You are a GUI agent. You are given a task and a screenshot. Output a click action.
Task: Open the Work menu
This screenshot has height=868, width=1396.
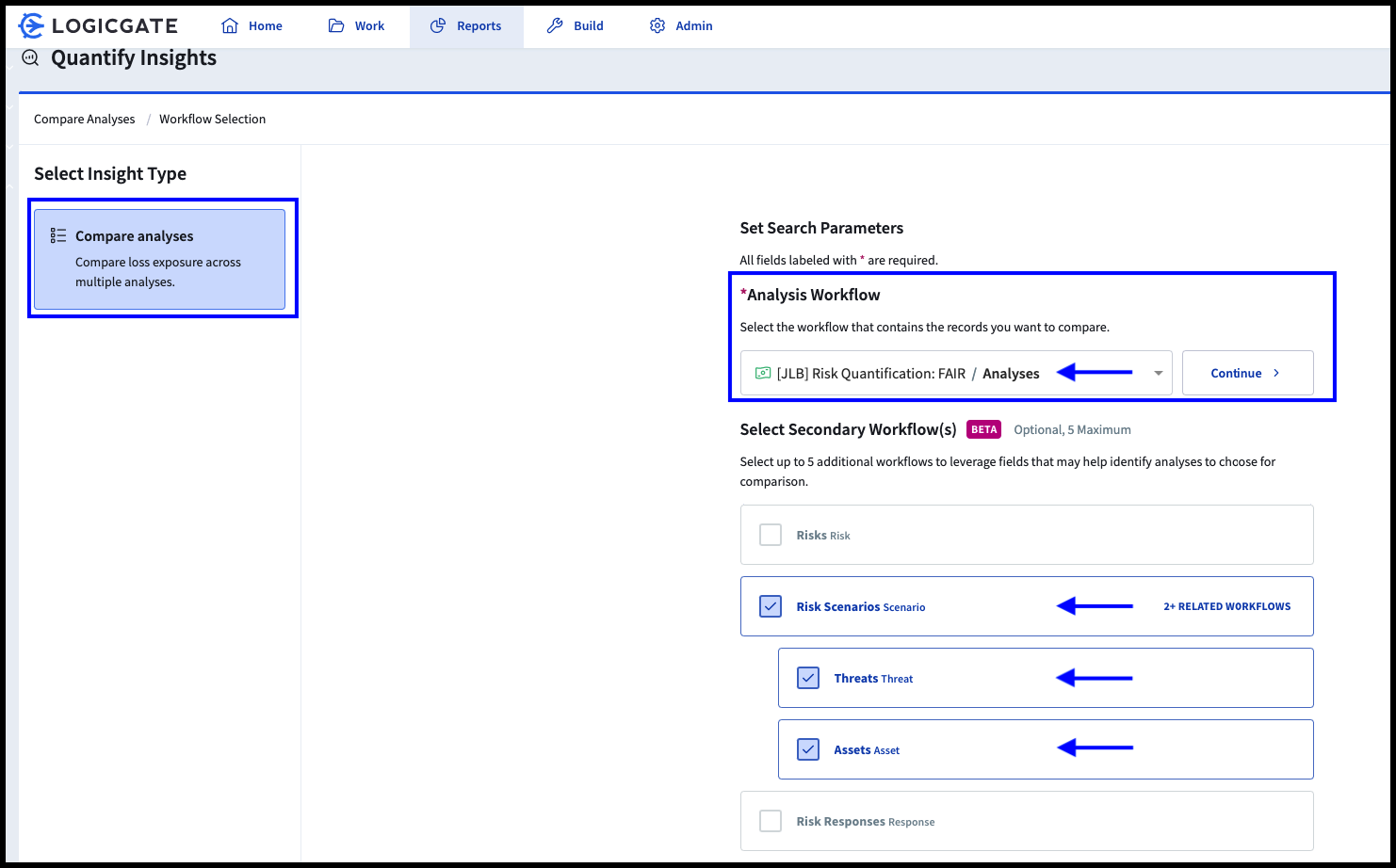(356, 26)
